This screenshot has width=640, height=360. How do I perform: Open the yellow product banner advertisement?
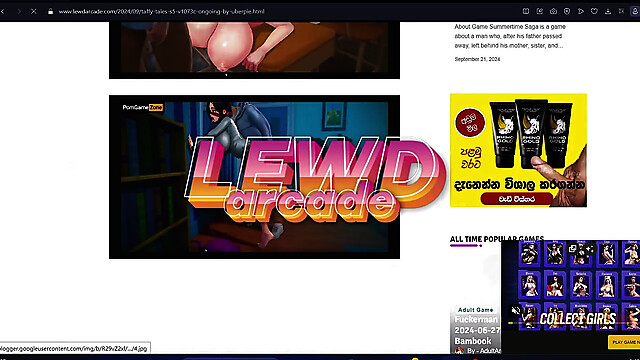point(518,150)
